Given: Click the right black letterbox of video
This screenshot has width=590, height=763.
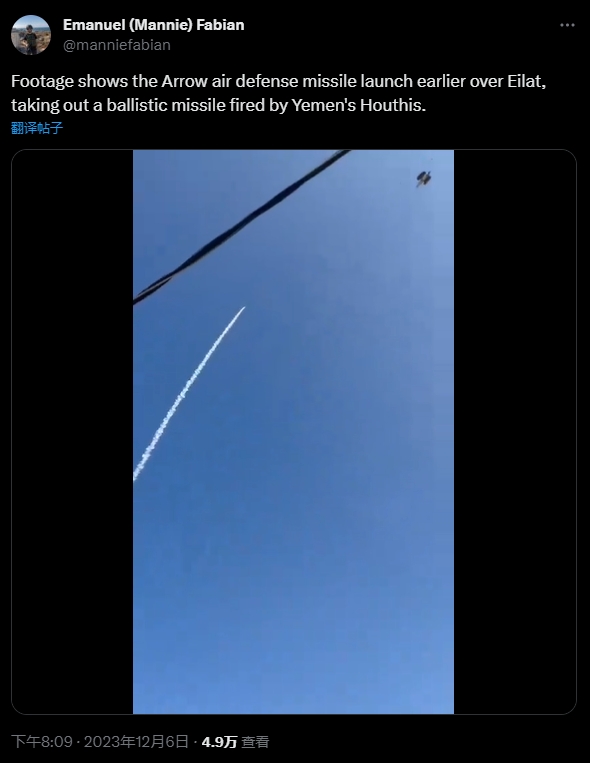Looking at the screenshot, I should [515, 432].
